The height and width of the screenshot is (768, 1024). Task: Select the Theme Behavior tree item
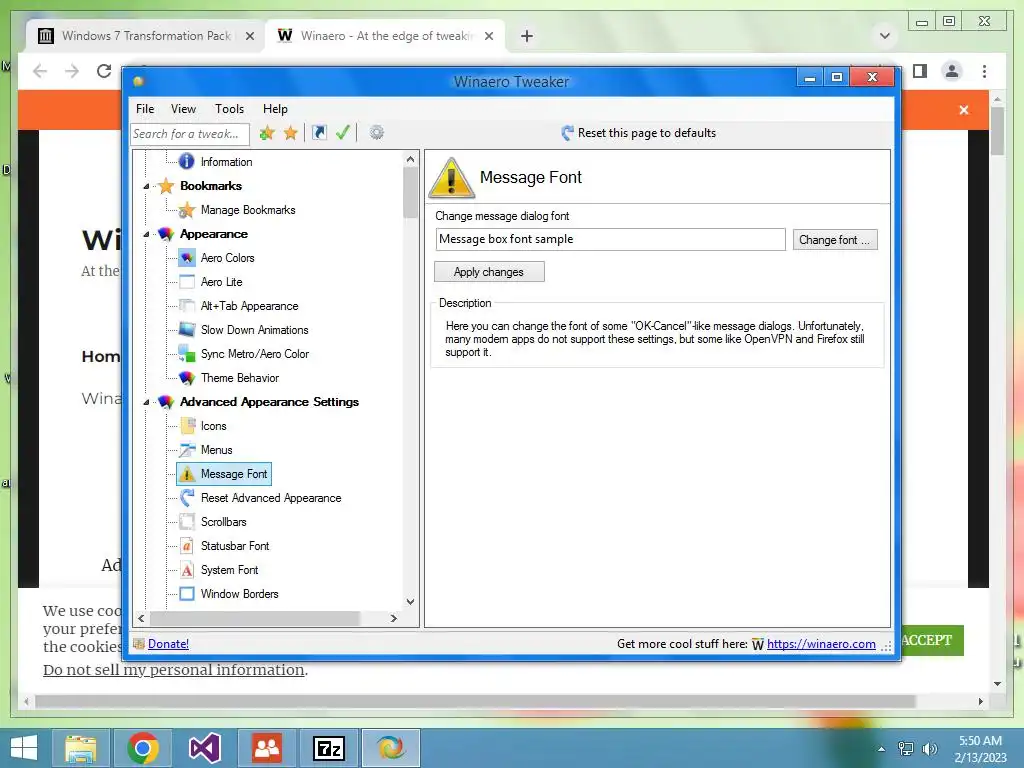240,378
